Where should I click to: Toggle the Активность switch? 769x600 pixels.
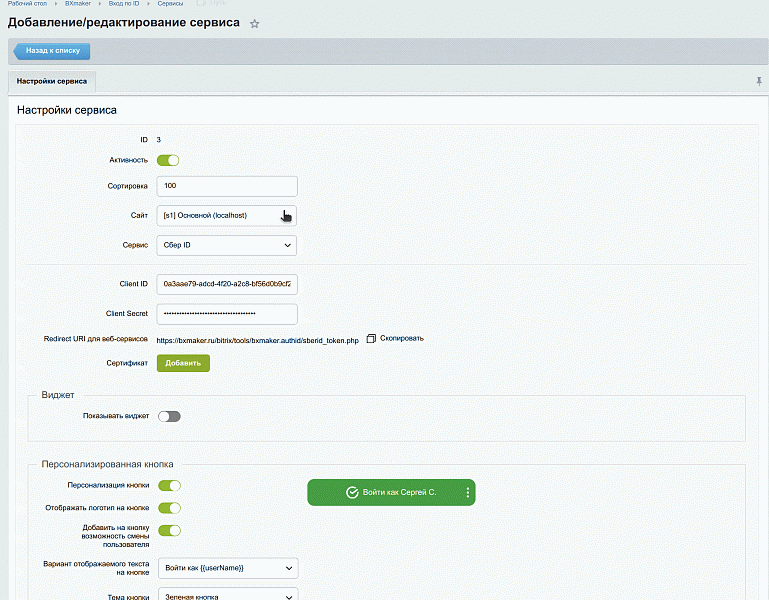pos(168,160)
